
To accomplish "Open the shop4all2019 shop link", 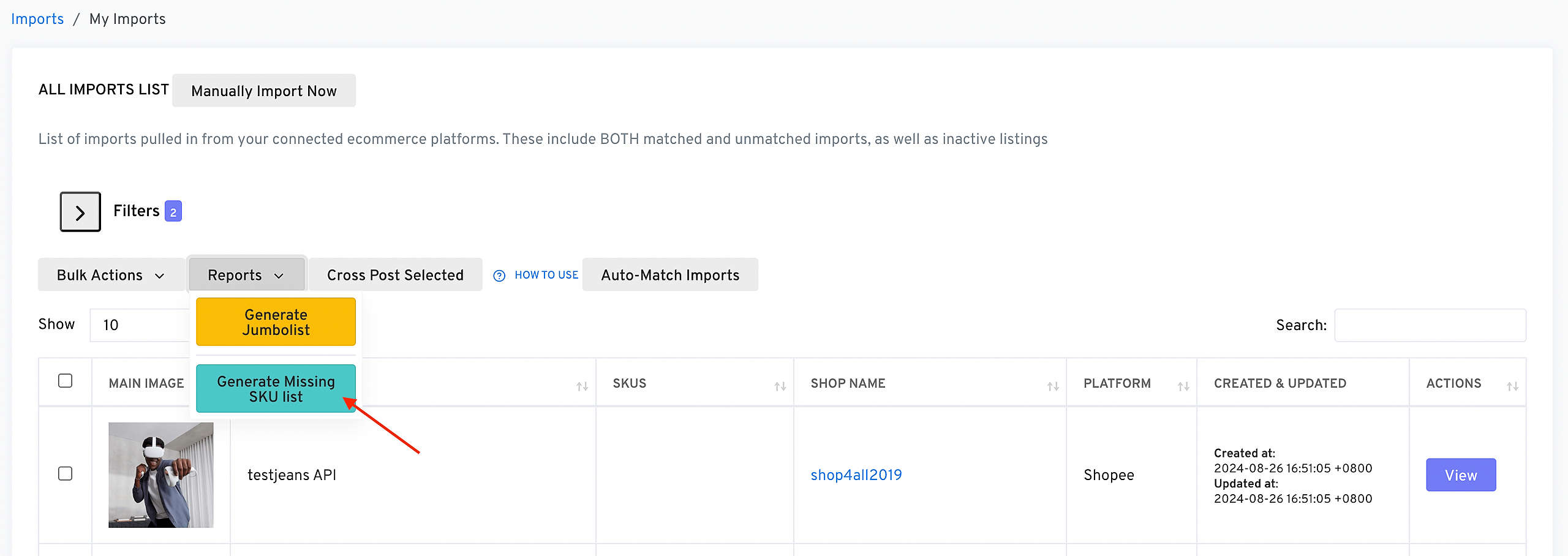I will (856, 475).
